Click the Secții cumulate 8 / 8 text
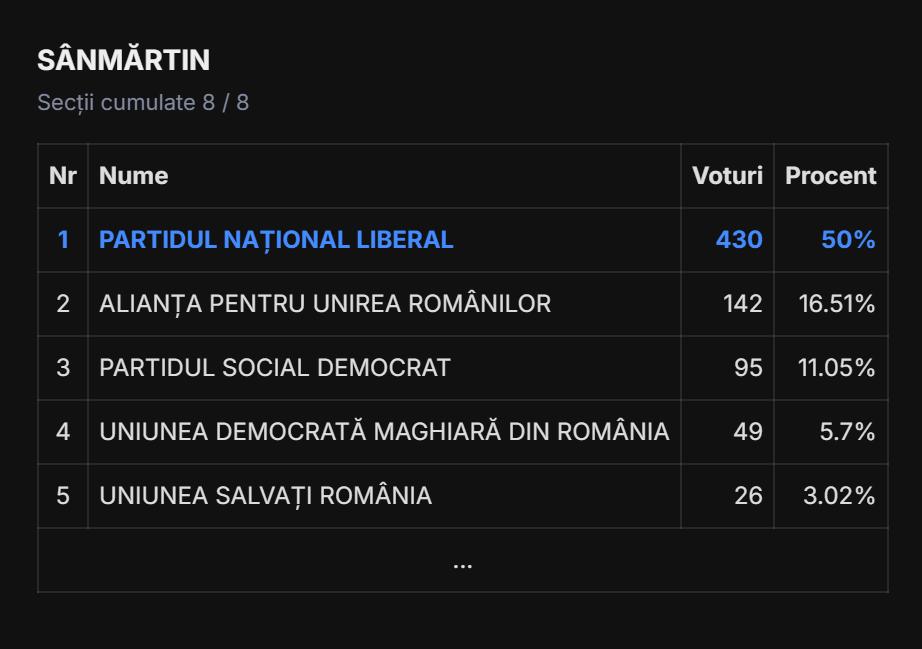The width and height of the screenshot is (922, 649). tap(143, 103)
